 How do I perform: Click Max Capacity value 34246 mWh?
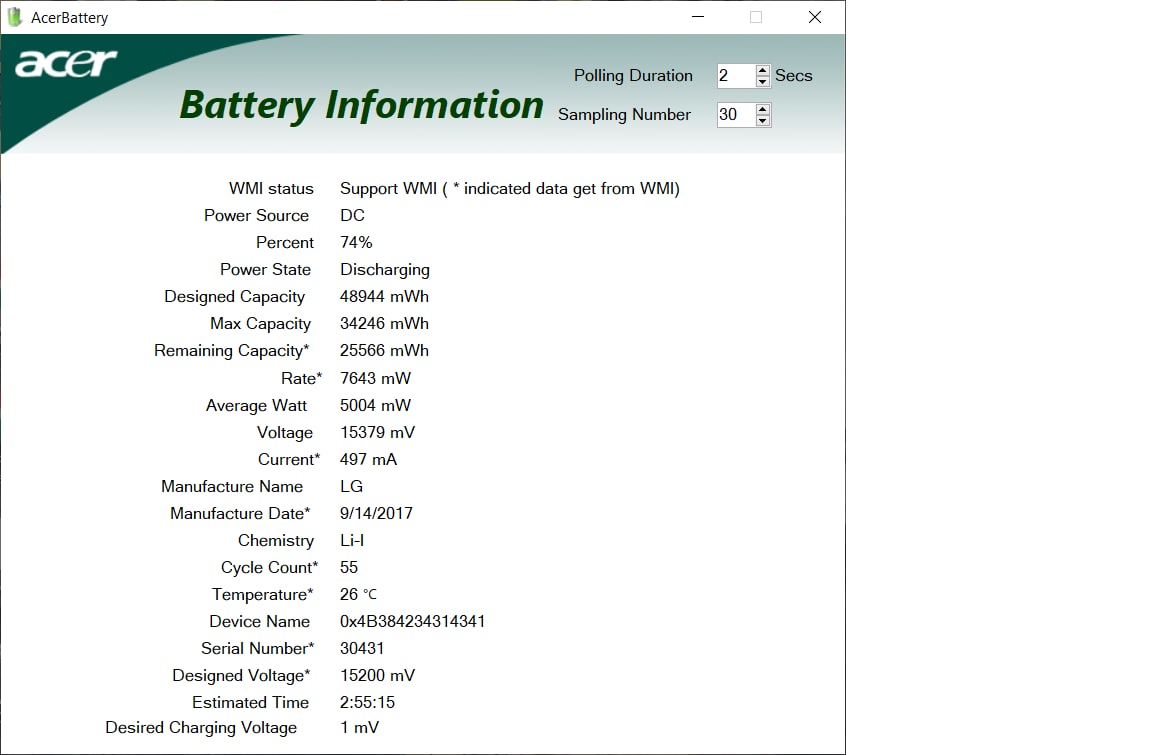(384, 324)
